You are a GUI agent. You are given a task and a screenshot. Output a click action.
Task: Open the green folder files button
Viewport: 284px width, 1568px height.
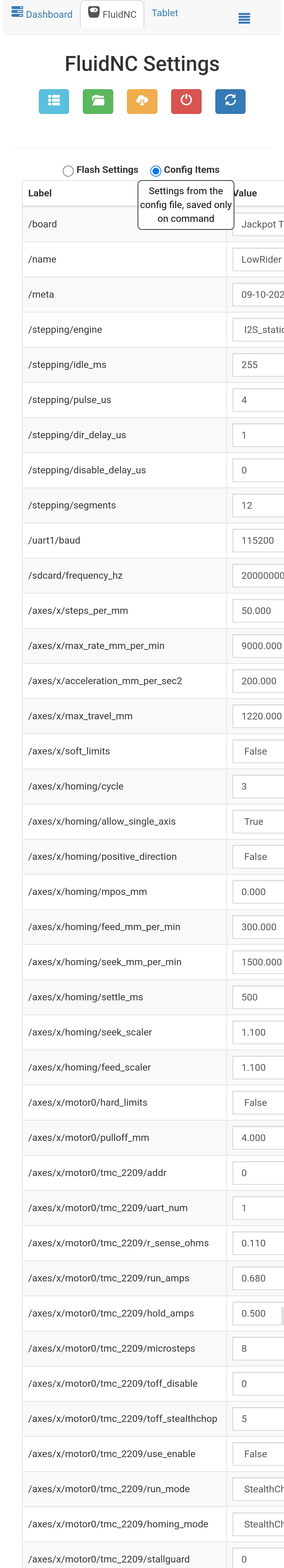(98, 101)
